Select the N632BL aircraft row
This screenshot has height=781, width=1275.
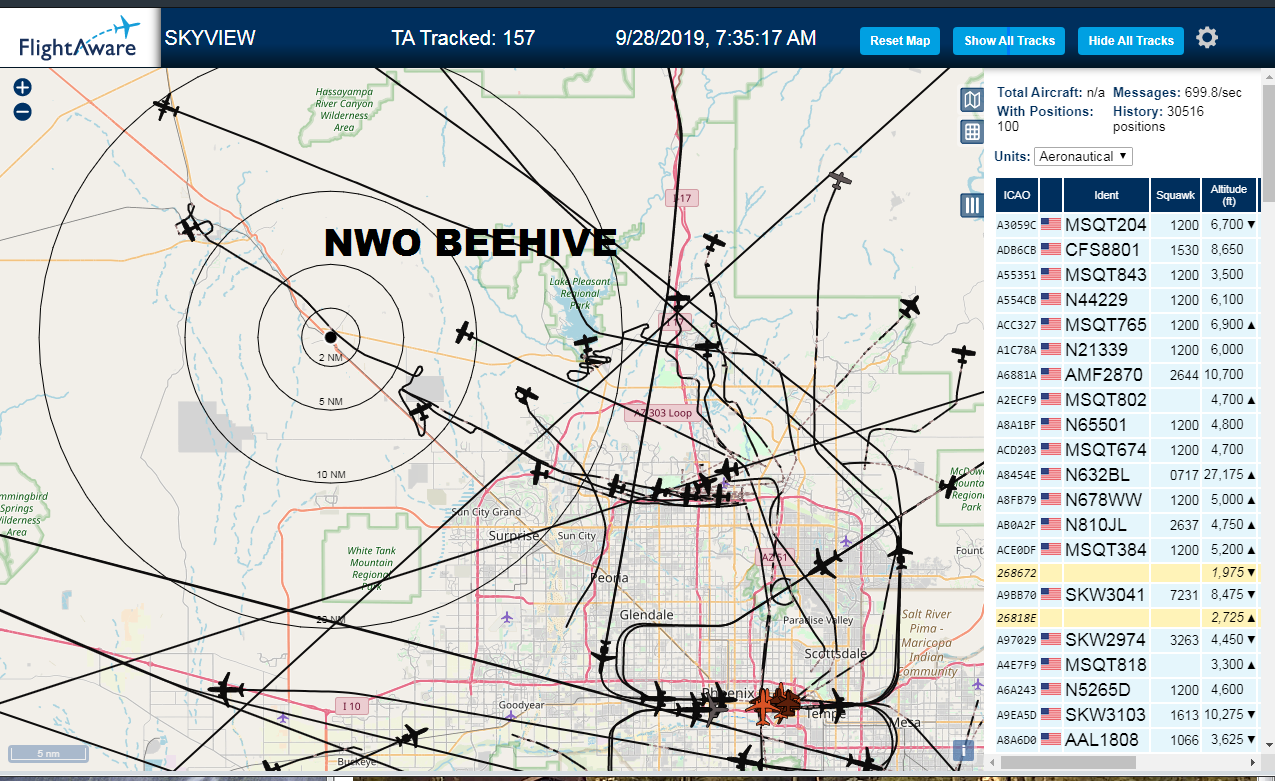coord(1127,474)
